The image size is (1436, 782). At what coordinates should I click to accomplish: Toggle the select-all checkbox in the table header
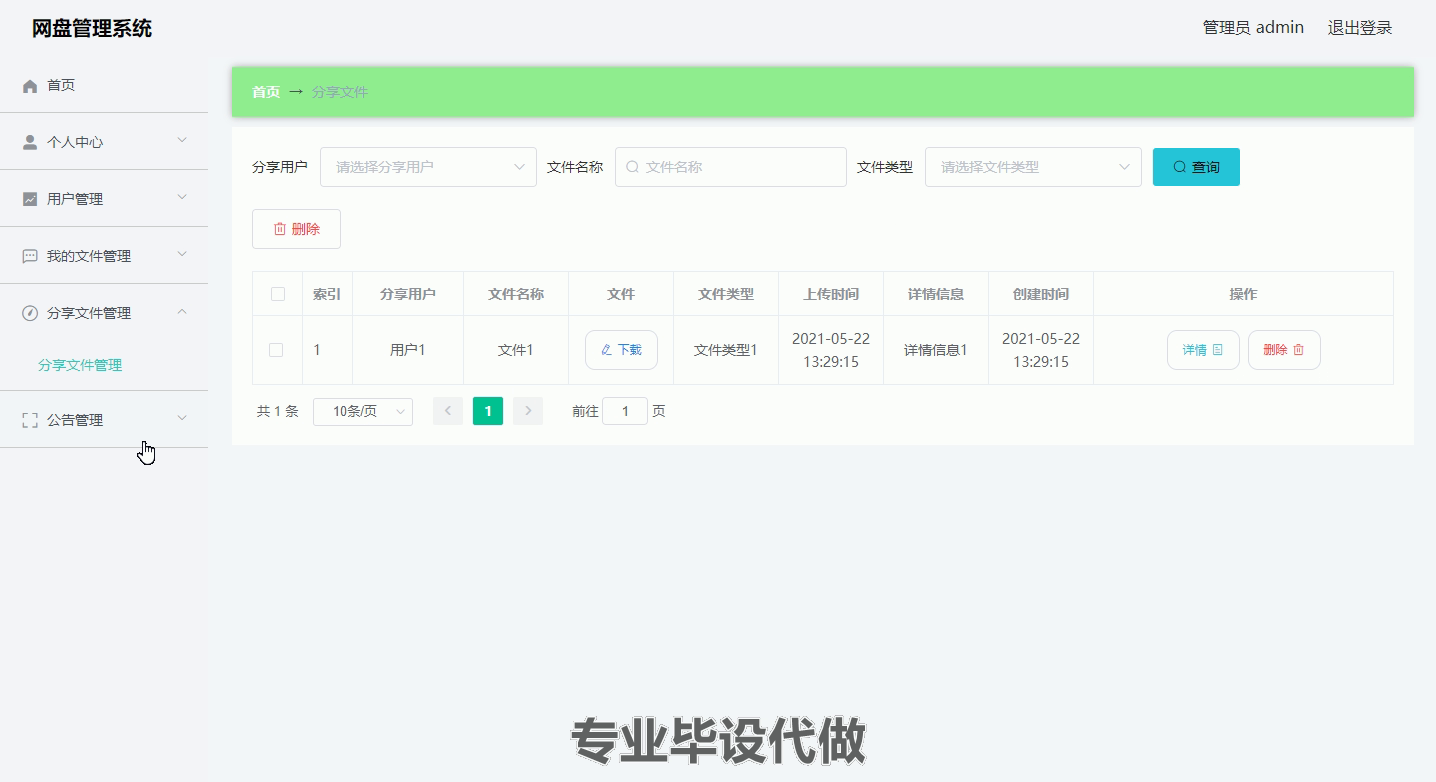point(278,294)
